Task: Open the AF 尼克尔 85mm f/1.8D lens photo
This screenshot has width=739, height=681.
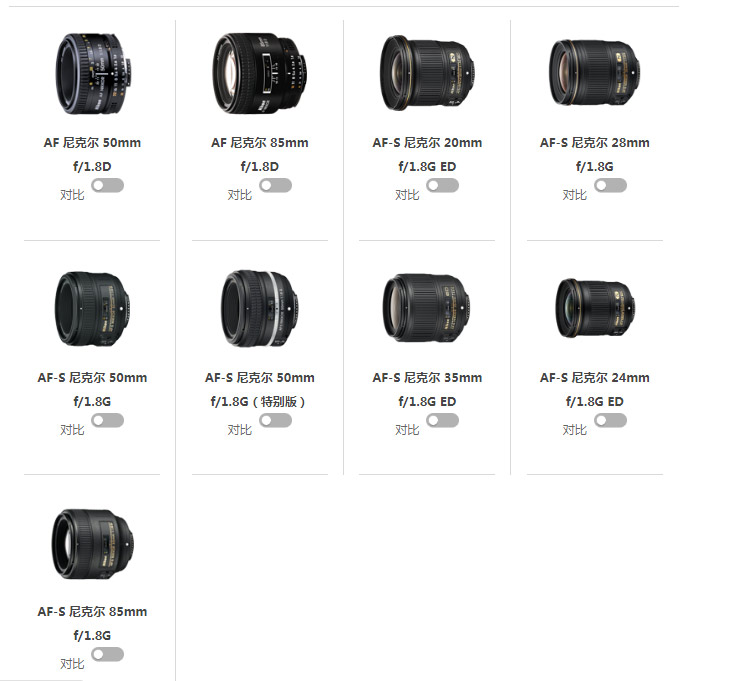Action: click(x=260, y=73)
